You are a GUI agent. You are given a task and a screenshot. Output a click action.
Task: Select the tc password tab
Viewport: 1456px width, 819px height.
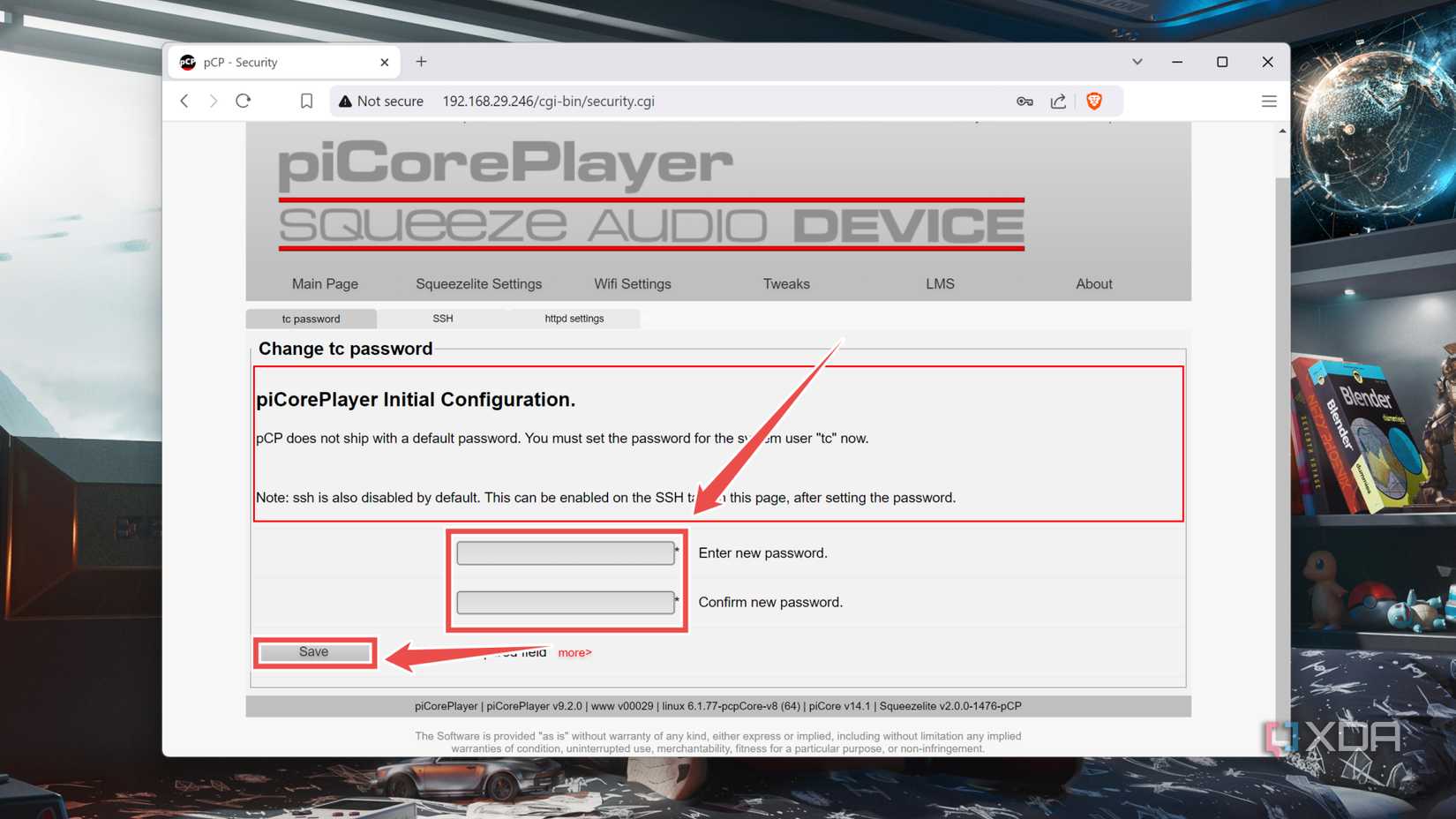[311, 319]
